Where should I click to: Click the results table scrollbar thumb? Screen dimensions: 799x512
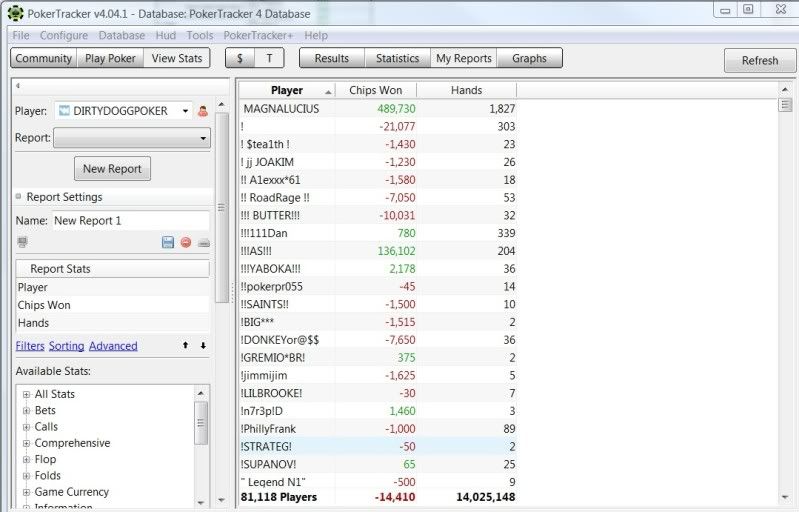point(785,105)
